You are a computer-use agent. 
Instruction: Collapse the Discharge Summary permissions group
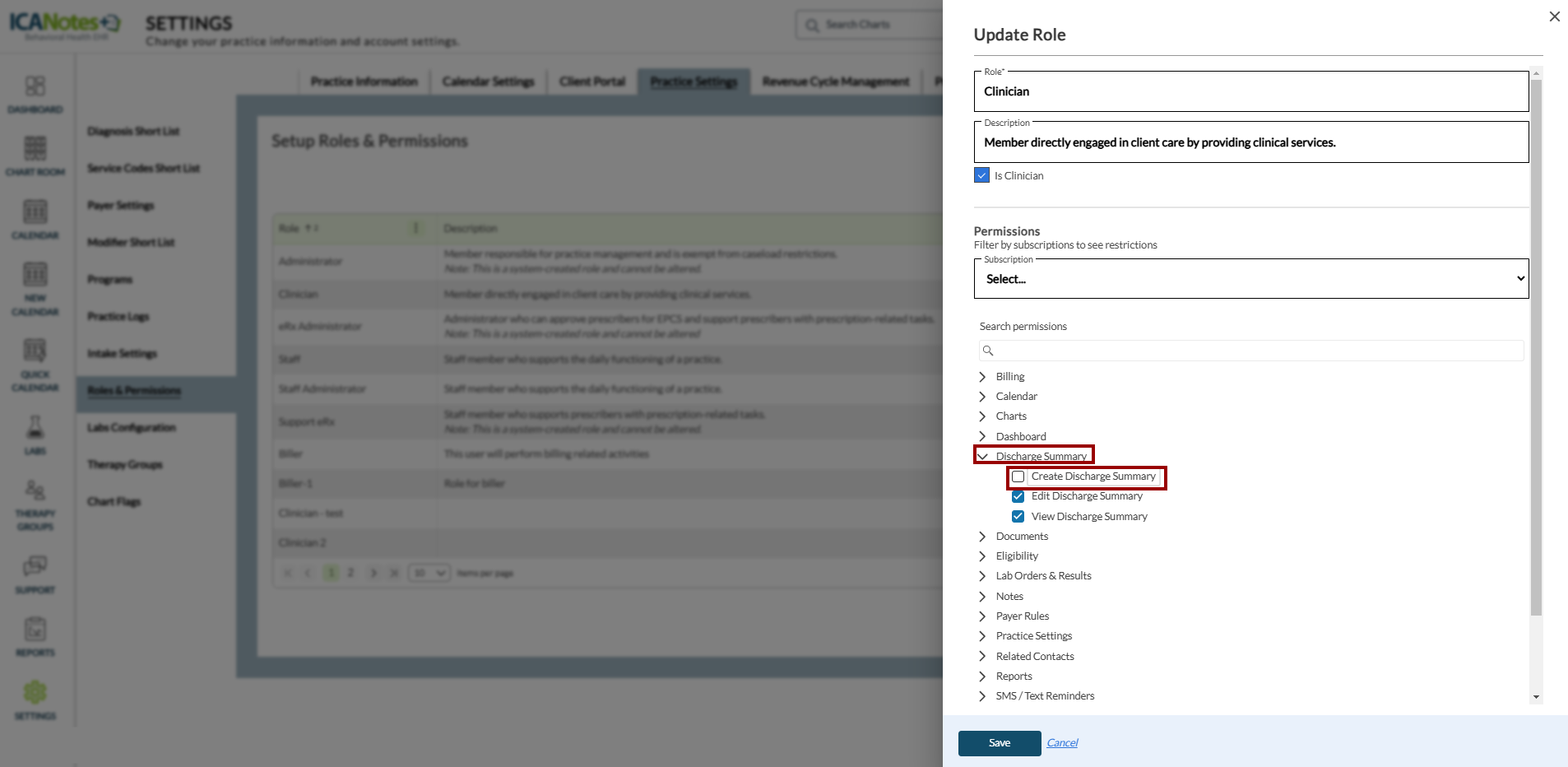[982, 456]
